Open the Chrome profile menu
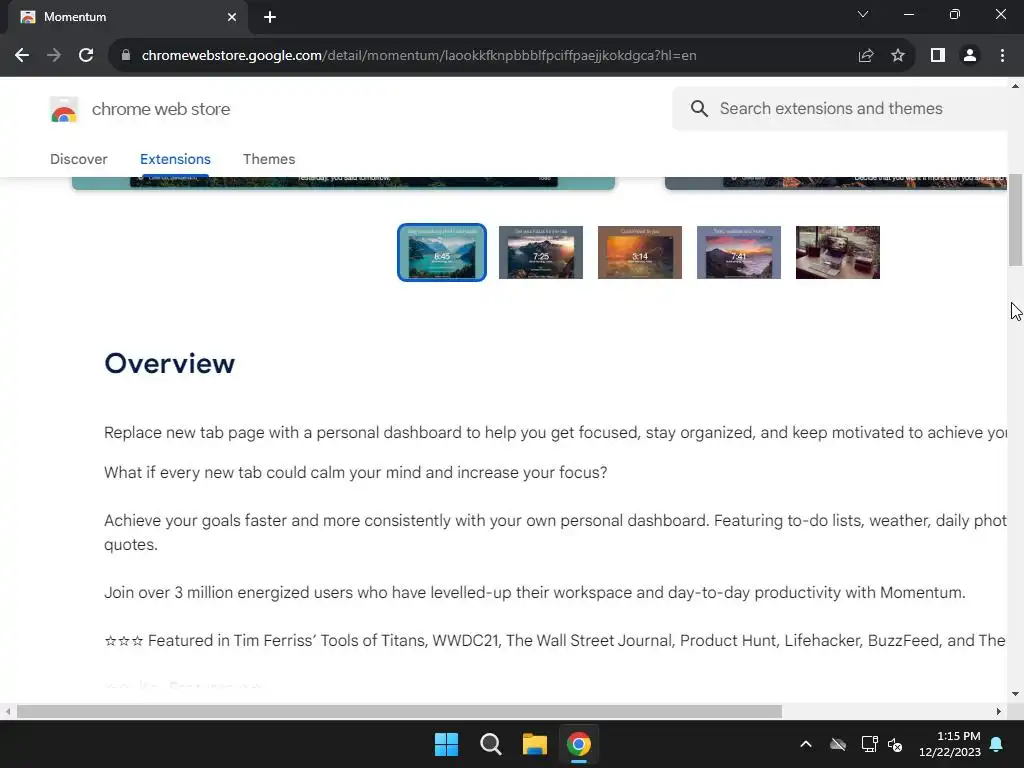 970,56
